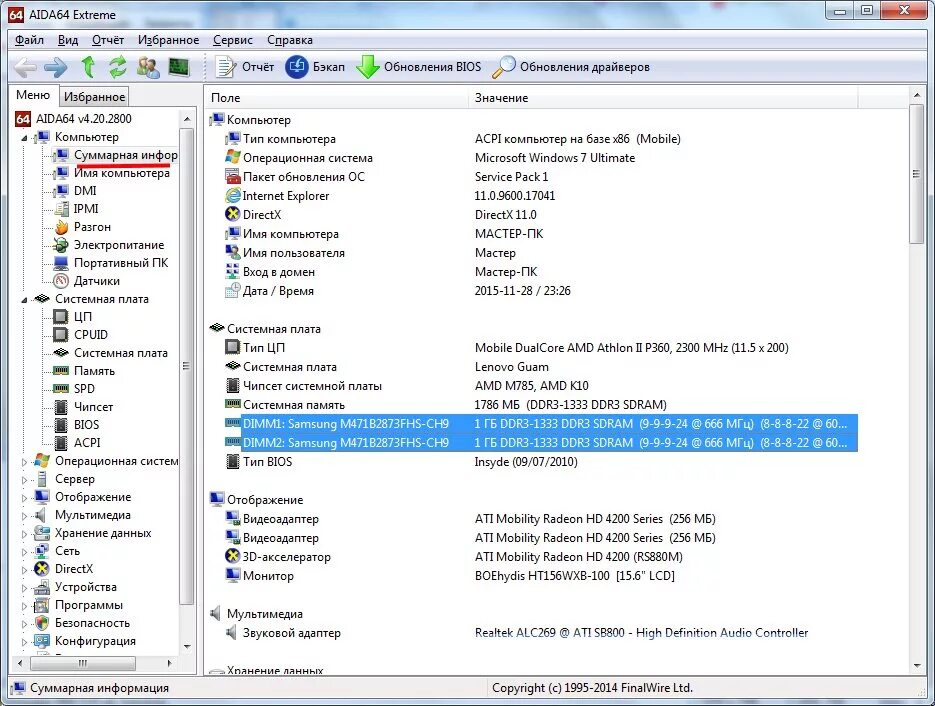This screenshot has width=935, height=706.
Task: Open the Отчёт menu in menu bar
Action: pos(108,40)
